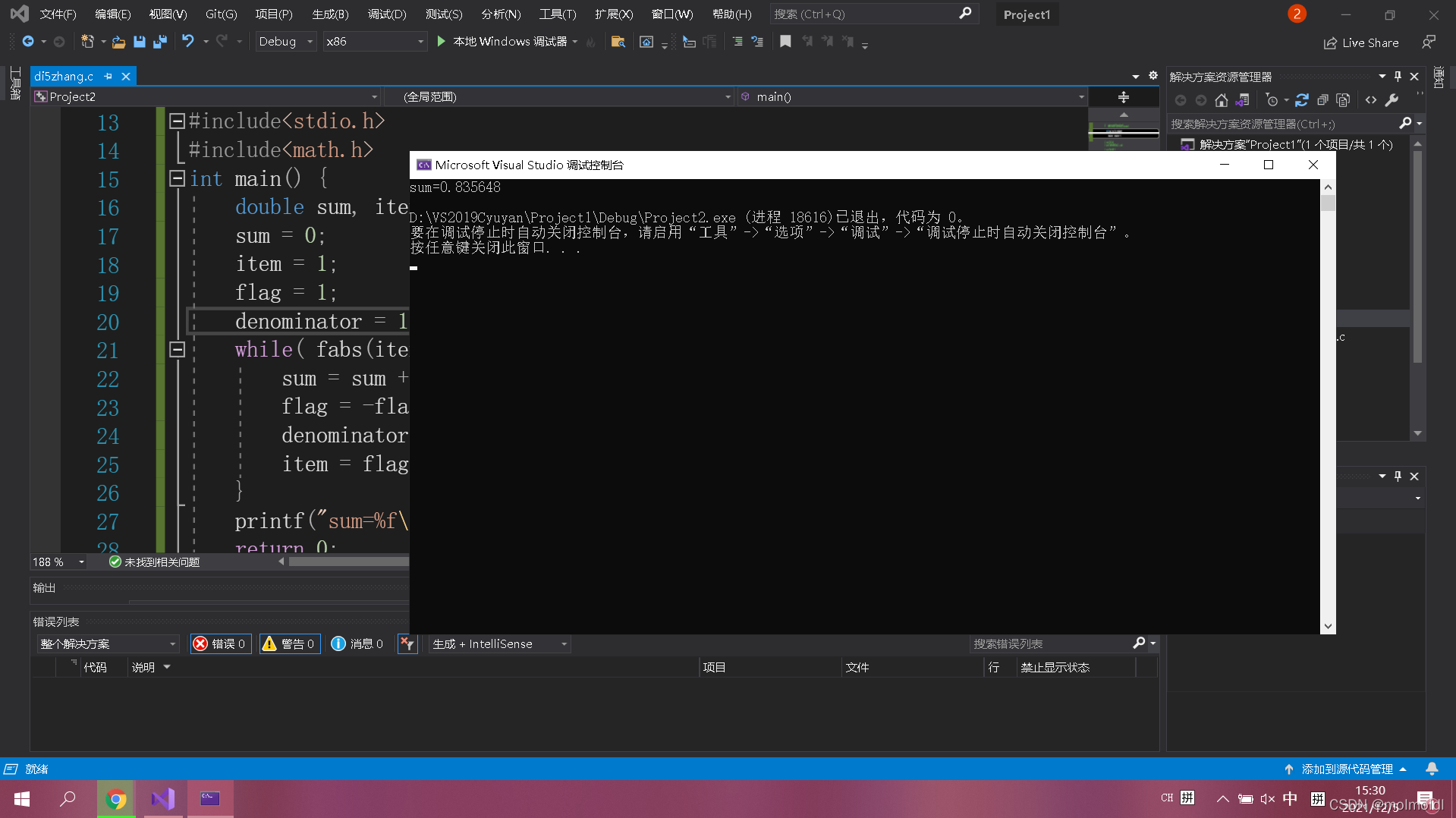Open Properties wrench icon in Solution Explorer
The image size is (1456, 818).
point(1392,100)
